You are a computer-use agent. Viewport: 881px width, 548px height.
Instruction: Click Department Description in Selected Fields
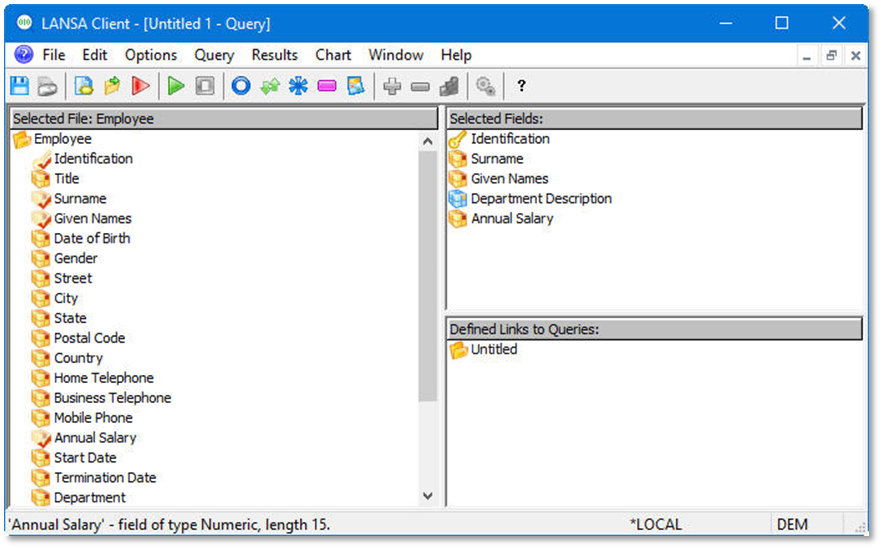coord(541,198)
